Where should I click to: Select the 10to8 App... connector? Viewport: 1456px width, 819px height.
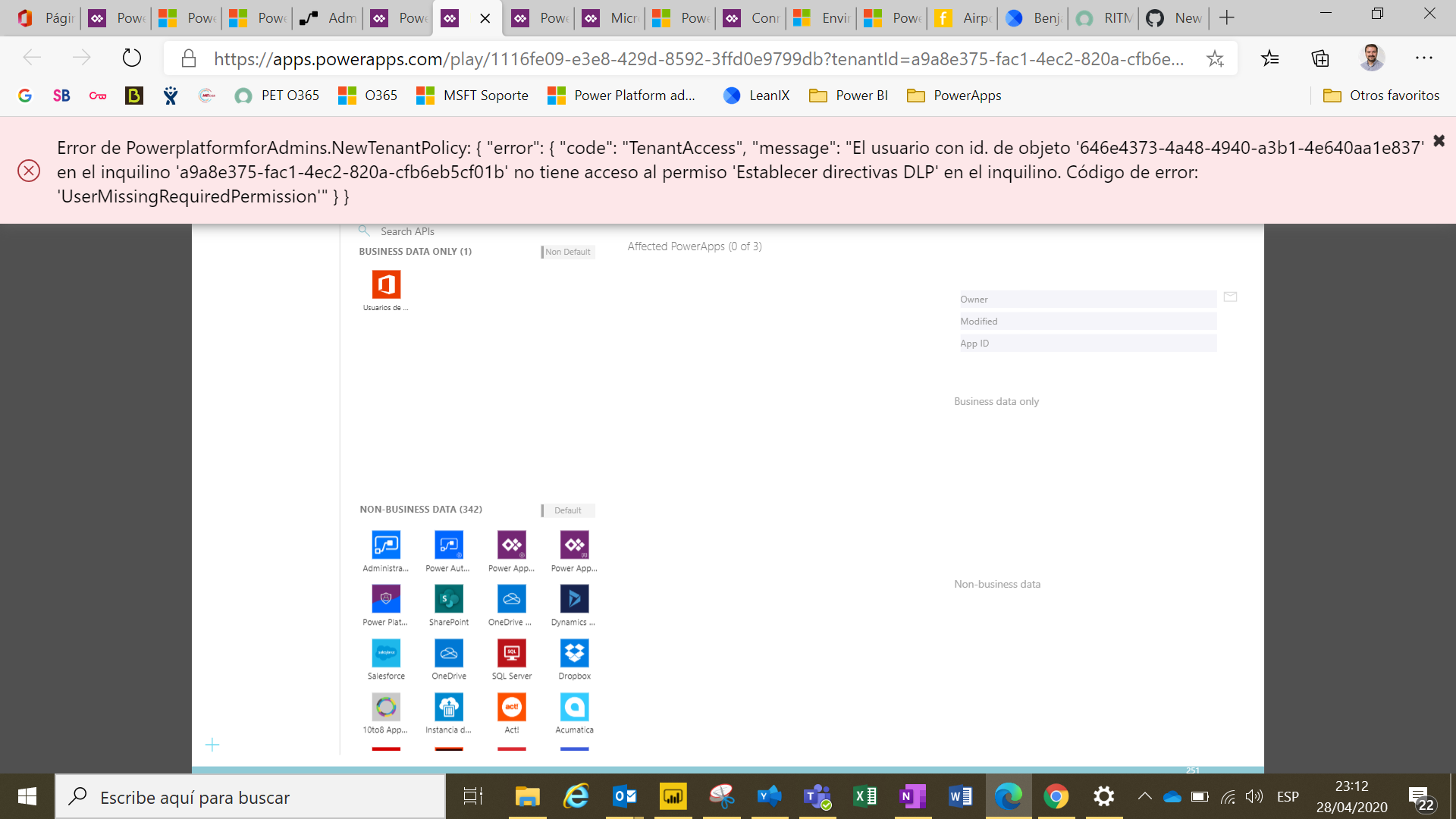(386, 707)
